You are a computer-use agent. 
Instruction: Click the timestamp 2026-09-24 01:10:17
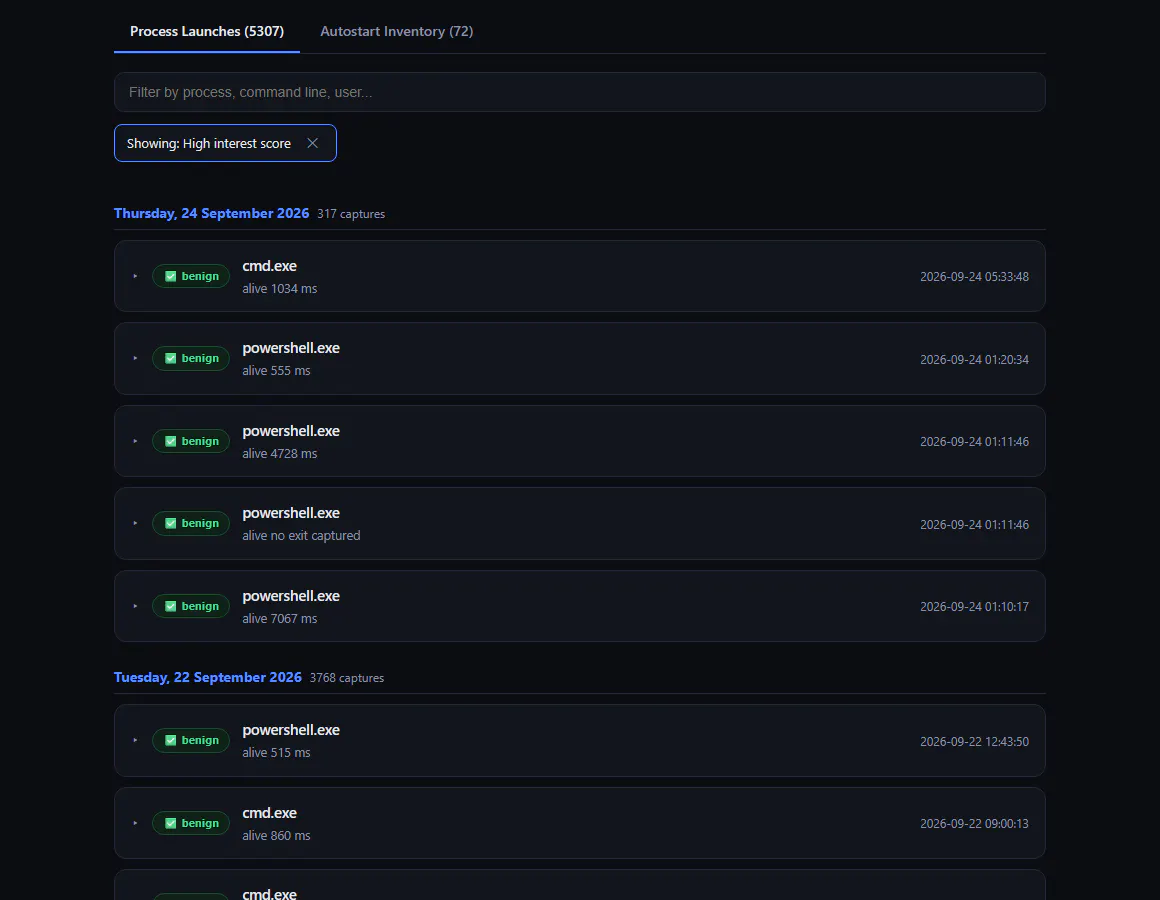pos(974,606)
